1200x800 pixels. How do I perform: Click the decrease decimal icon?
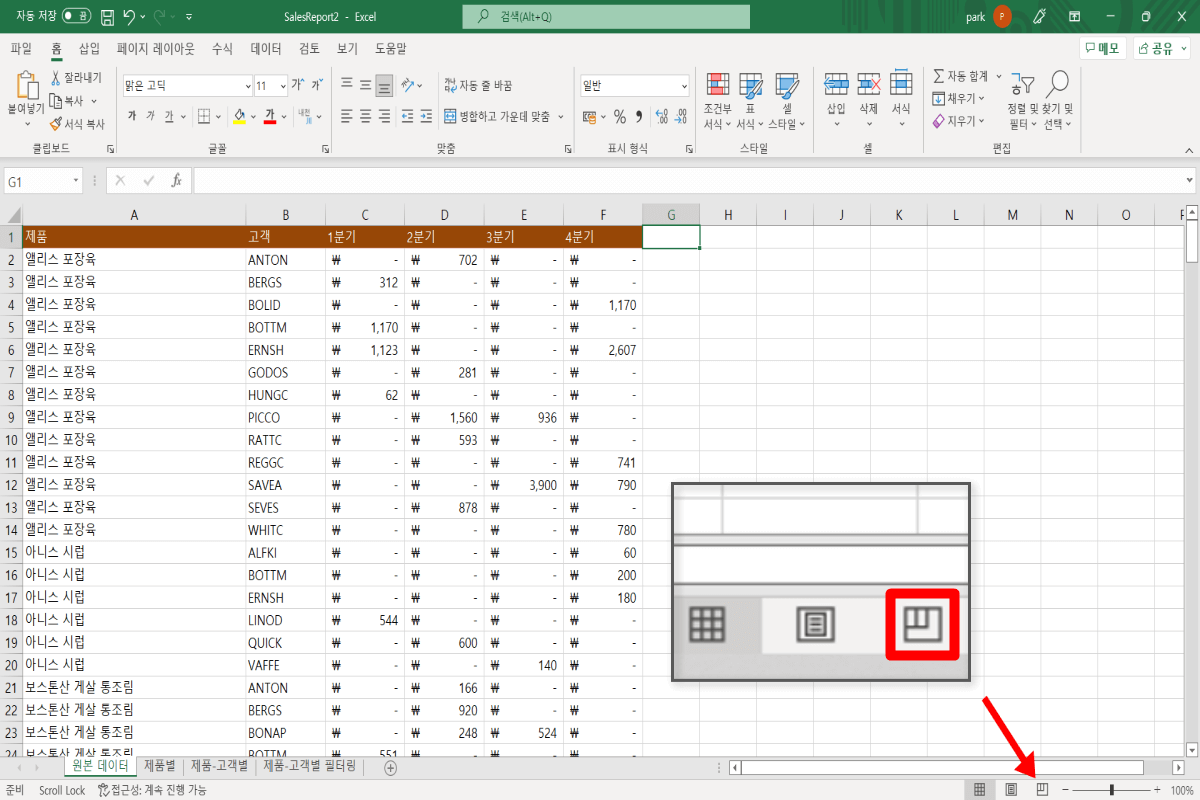[x=679, y=117]
